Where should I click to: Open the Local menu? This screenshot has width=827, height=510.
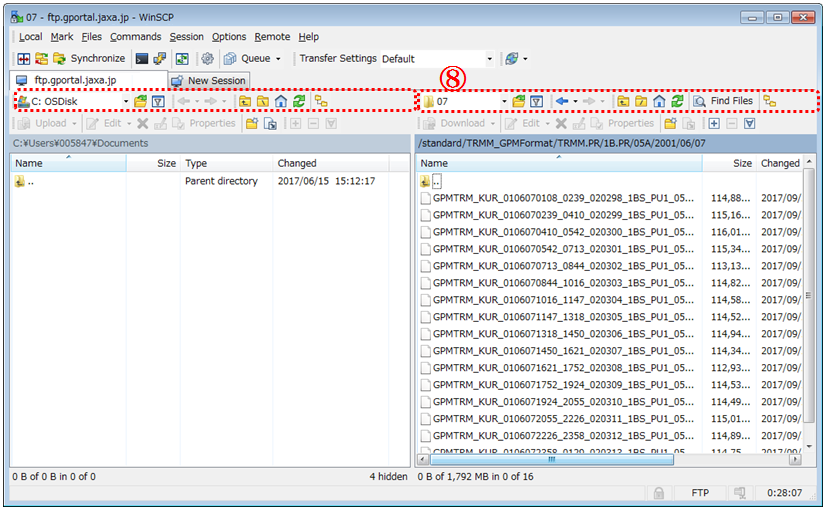tap(31, 37)
